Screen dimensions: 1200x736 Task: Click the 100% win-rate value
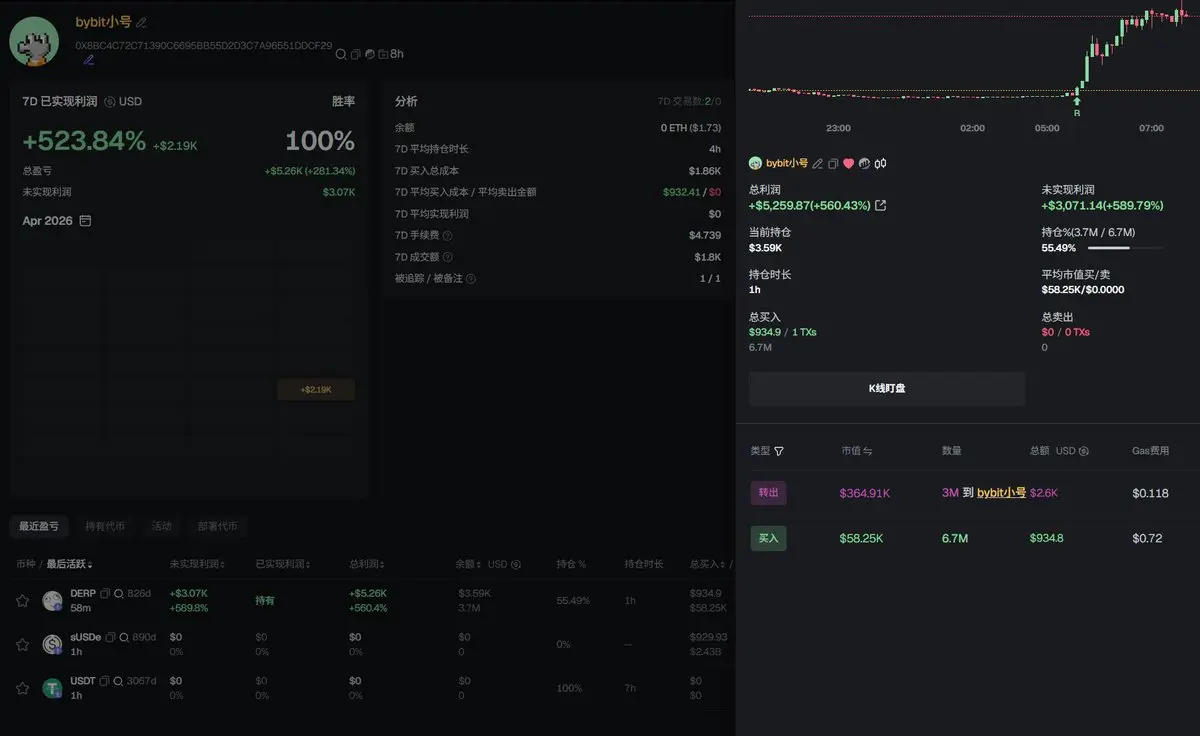click(x=320, y=141)
